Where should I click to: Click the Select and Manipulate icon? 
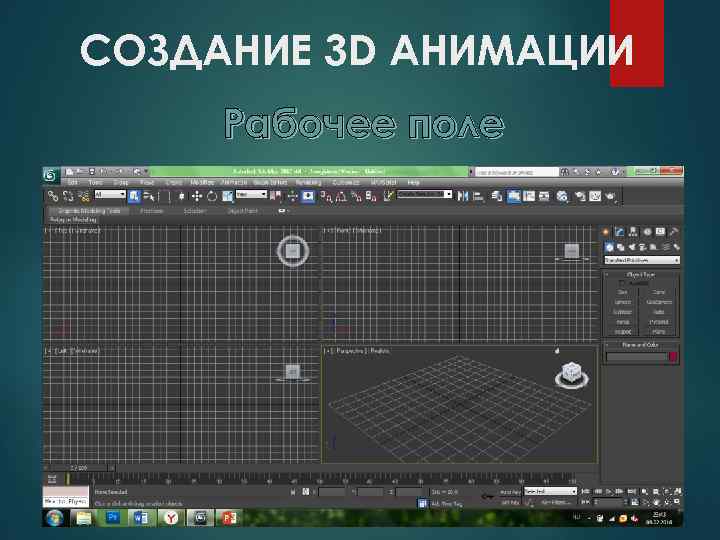(x=292, y=197)
